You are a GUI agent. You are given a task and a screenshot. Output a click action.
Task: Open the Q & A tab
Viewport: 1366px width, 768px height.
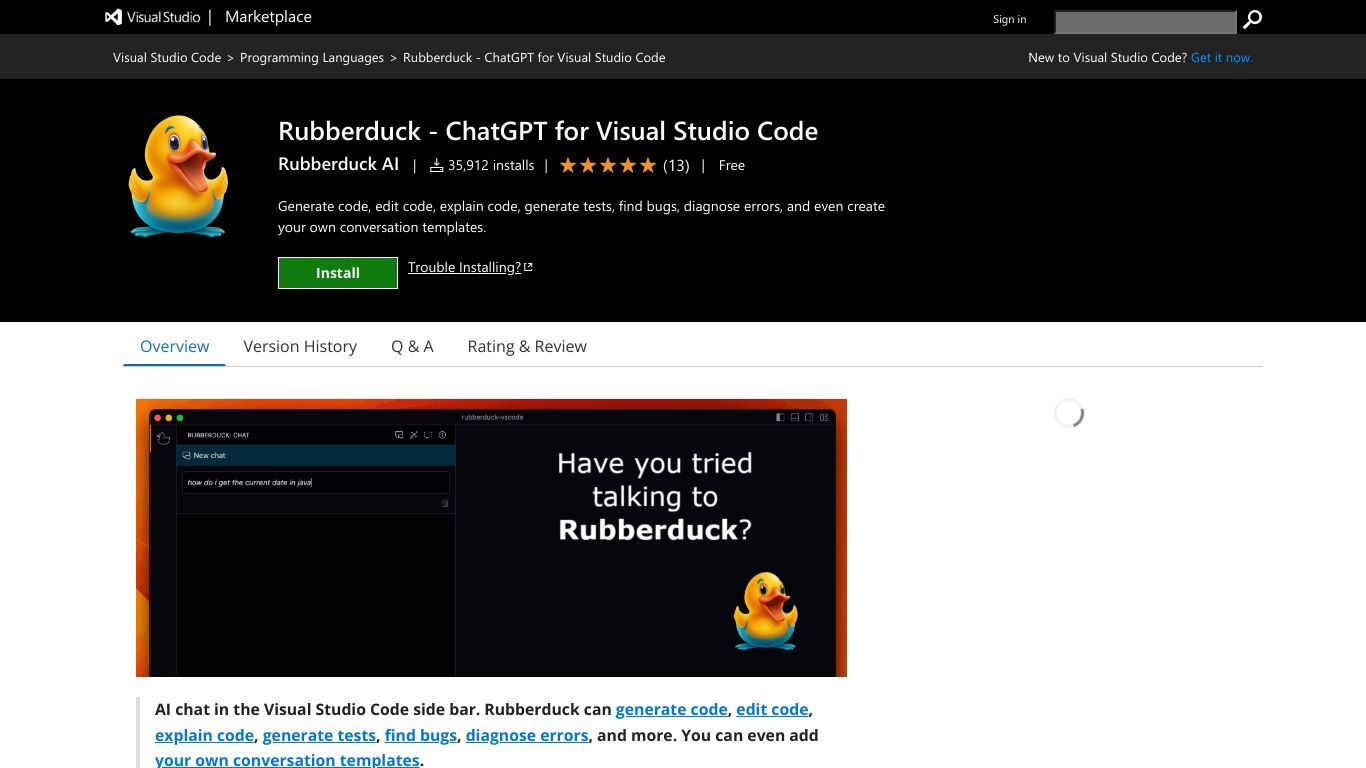click(x=412, y=346)
